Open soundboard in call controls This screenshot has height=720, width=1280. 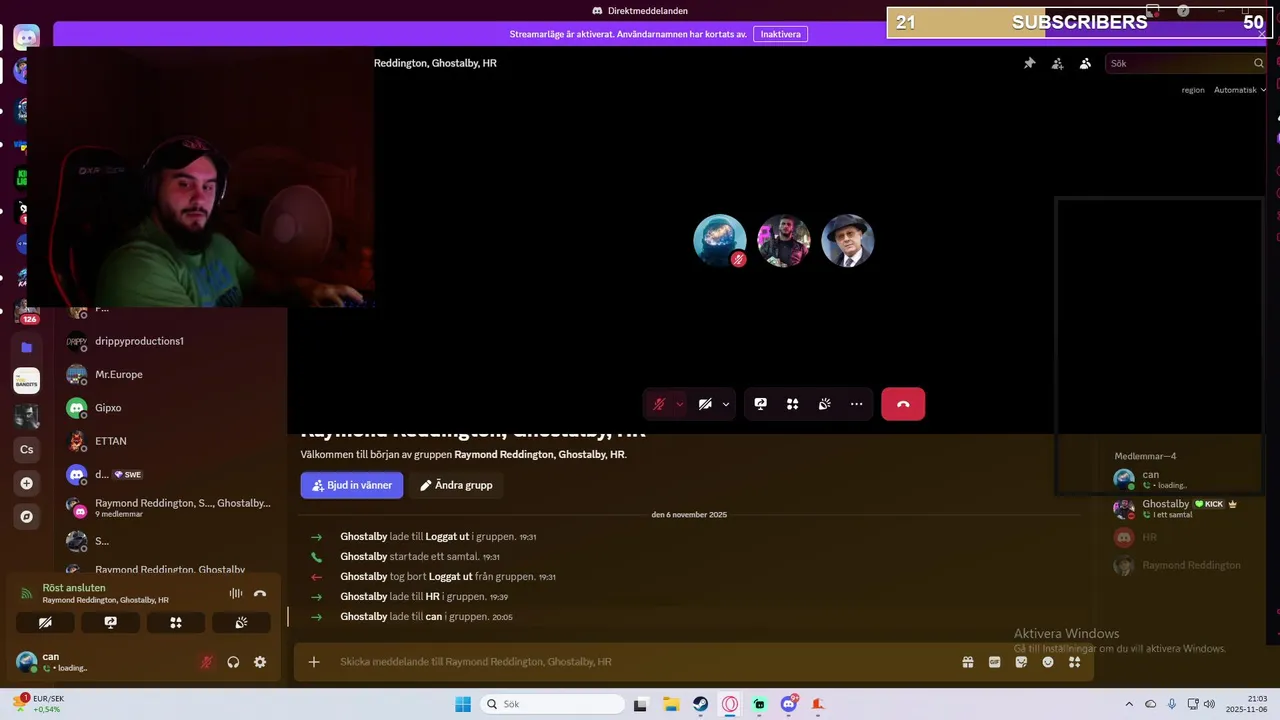[824, 404]
